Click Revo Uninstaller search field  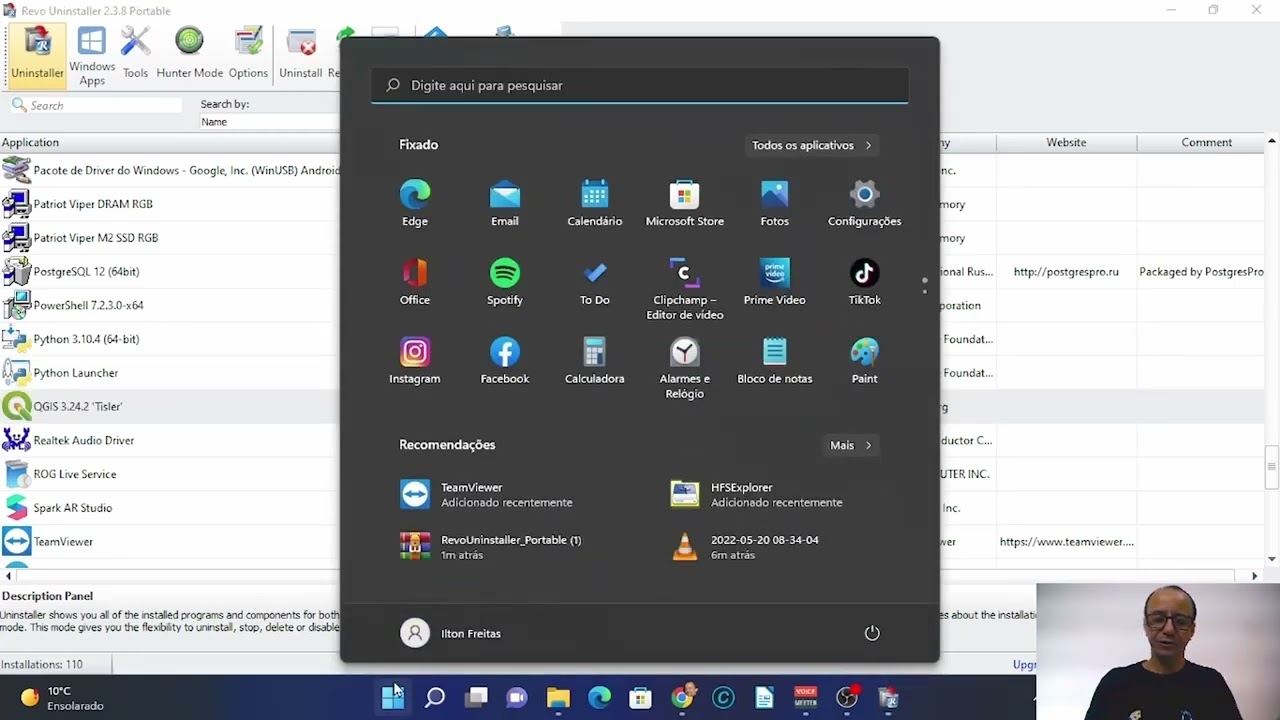coord(97,105)
